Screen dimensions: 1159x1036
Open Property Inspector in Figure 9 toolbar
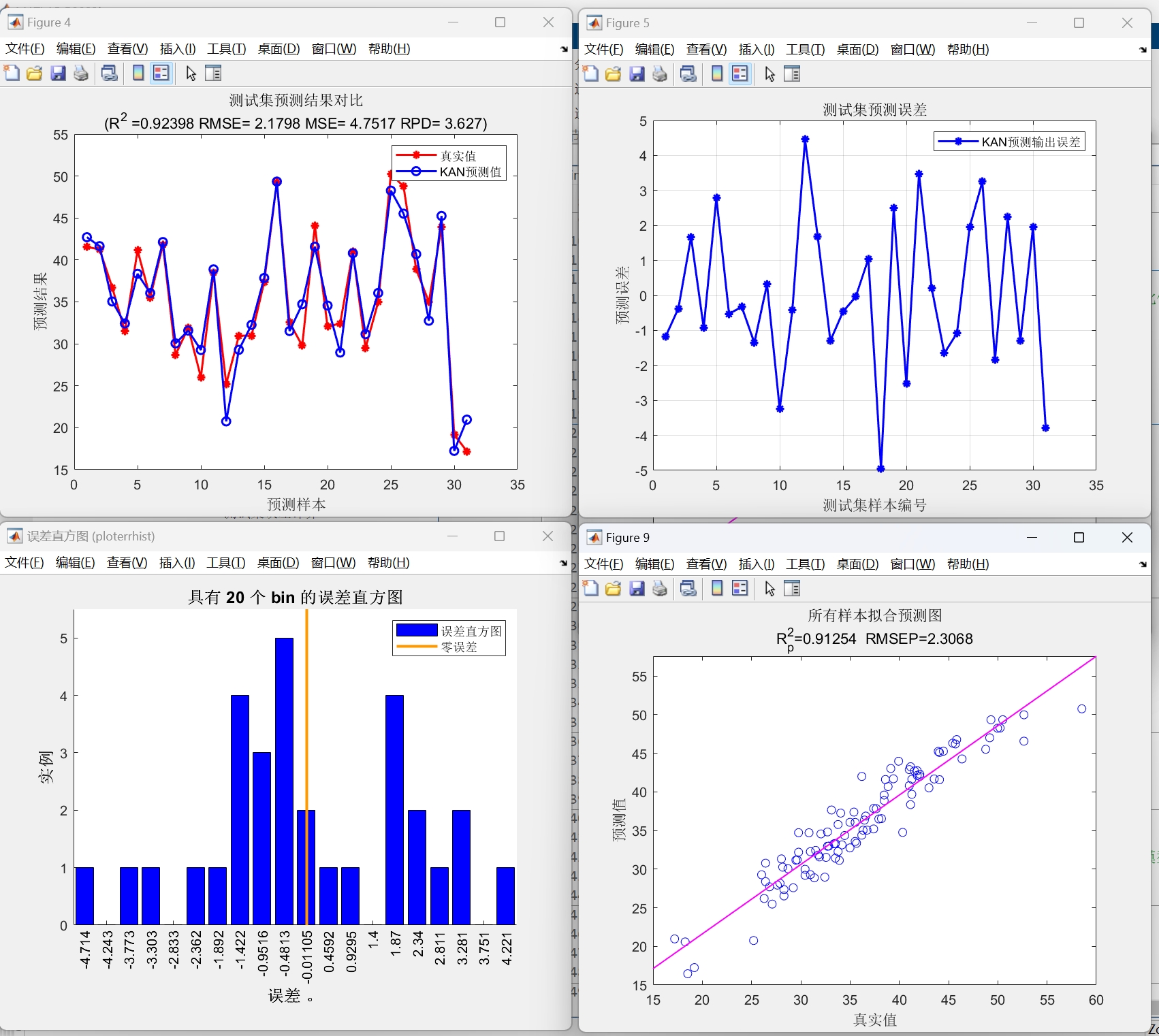pos(792,589)
